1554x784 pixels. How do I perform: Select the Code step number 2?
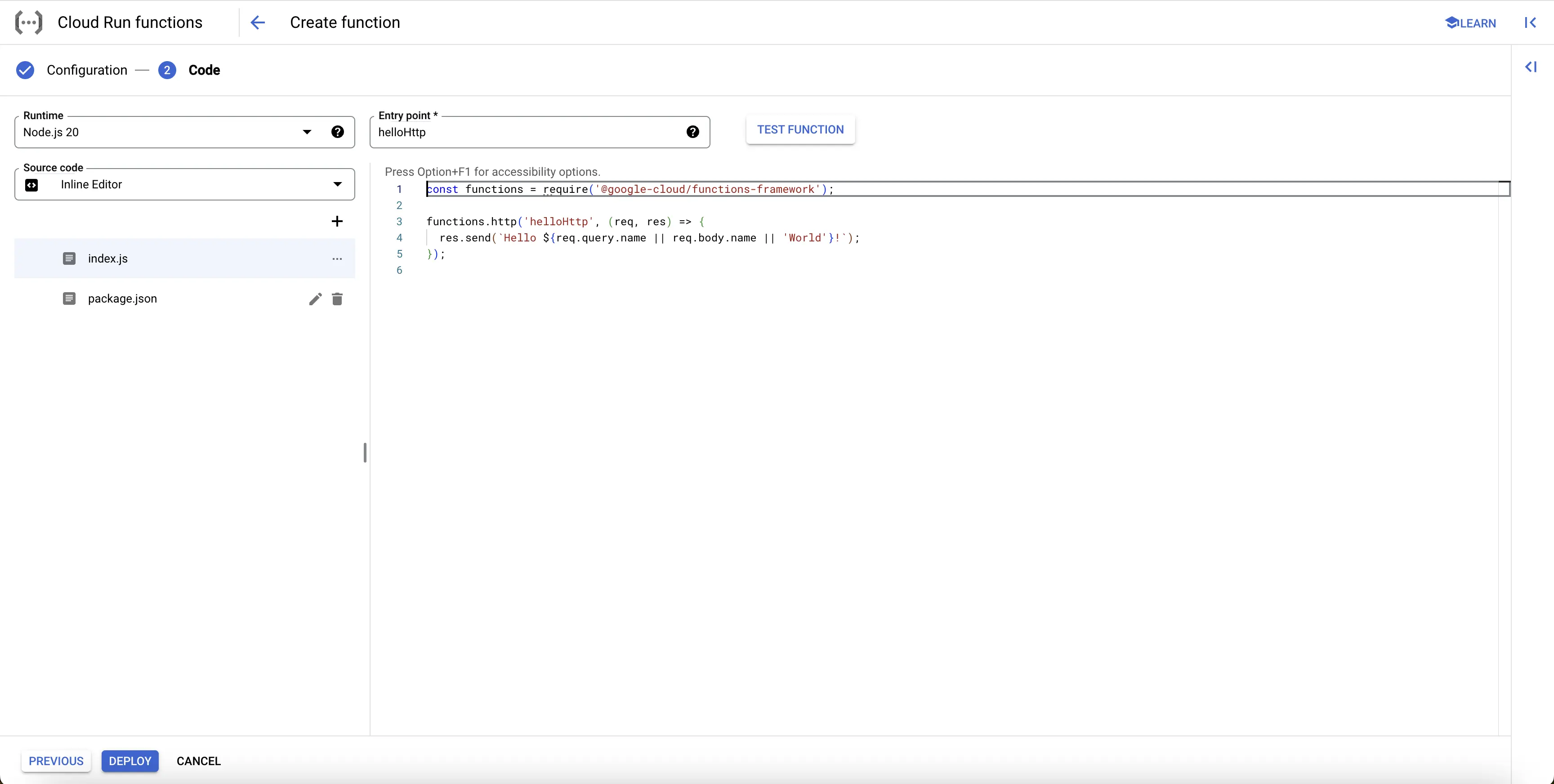point(167,70)
